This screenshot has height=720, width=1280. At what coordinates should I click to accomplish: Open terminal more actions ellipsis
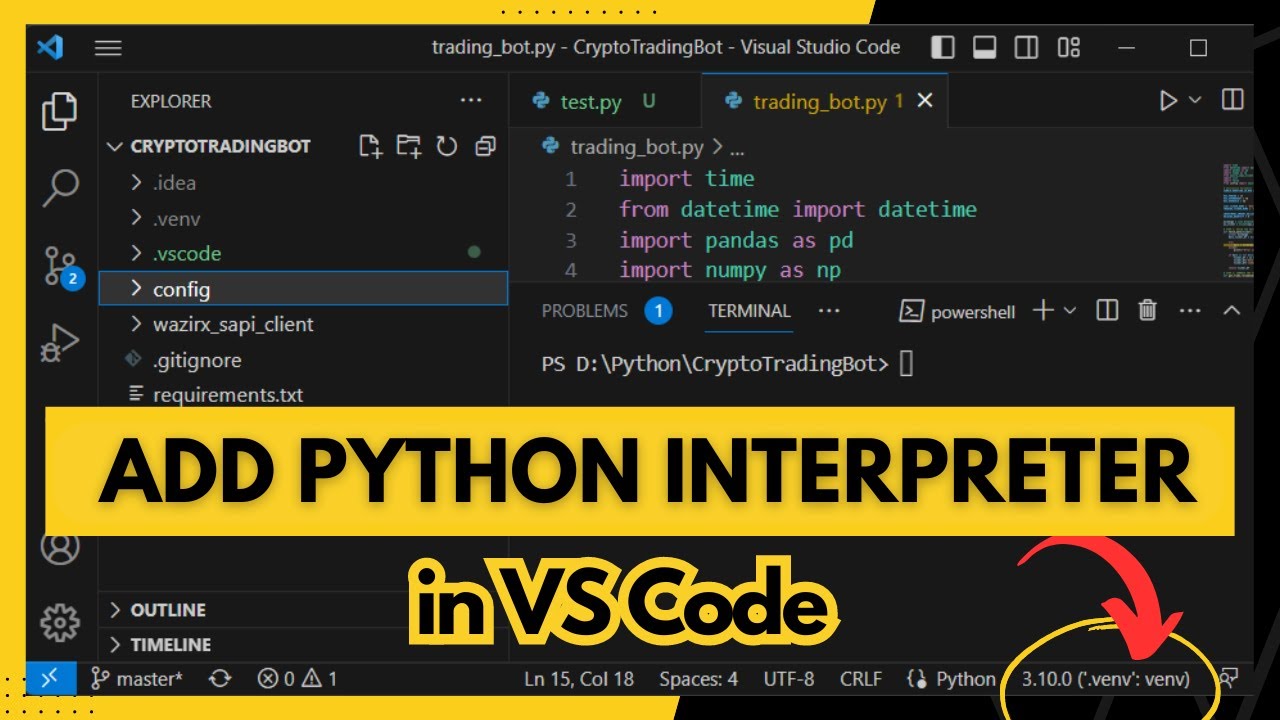point(1190,311)
